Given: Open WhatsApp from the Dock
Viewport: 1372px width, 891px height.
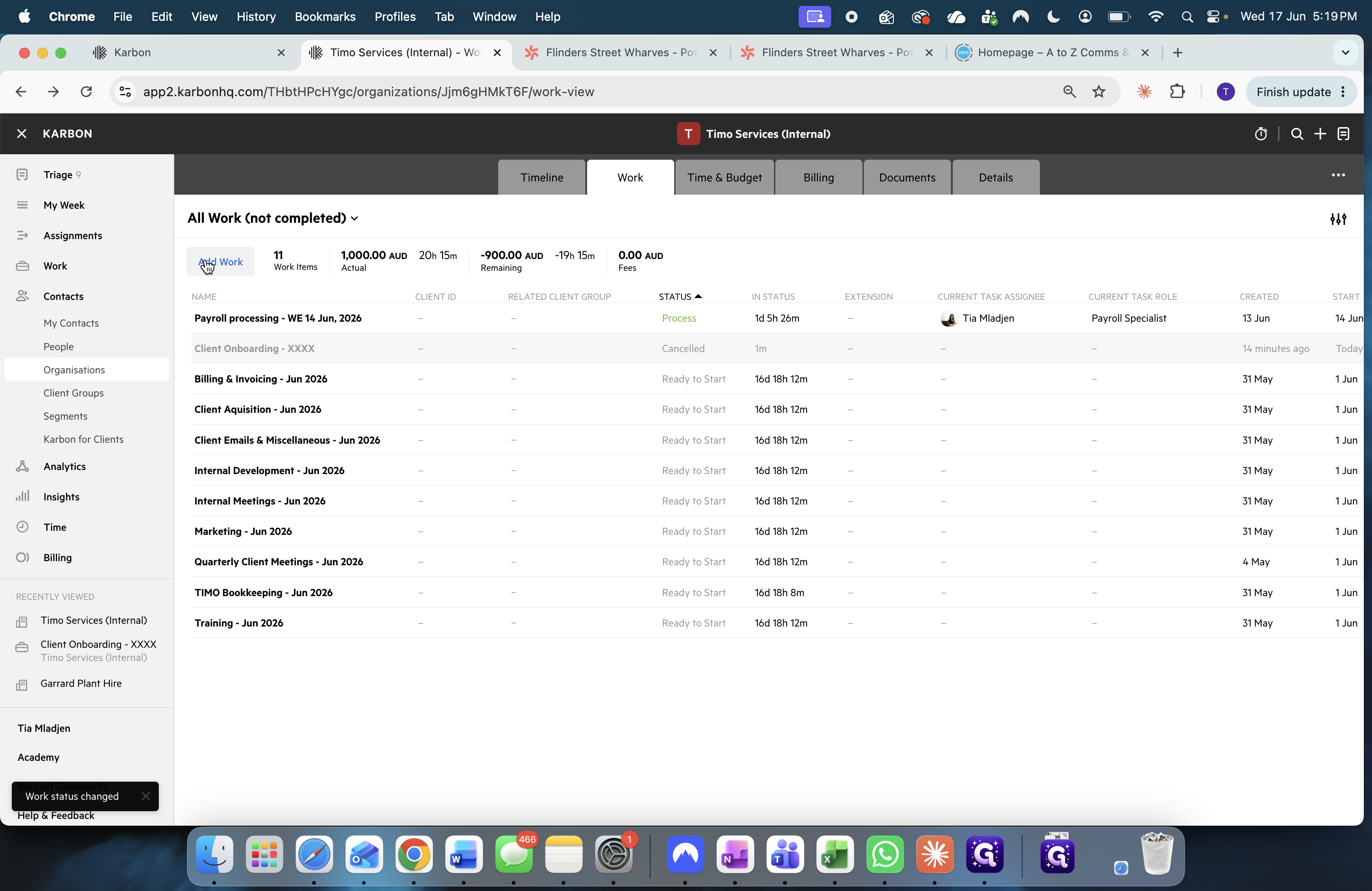Looking at the screenshot, I should click(x=884, y=854).
